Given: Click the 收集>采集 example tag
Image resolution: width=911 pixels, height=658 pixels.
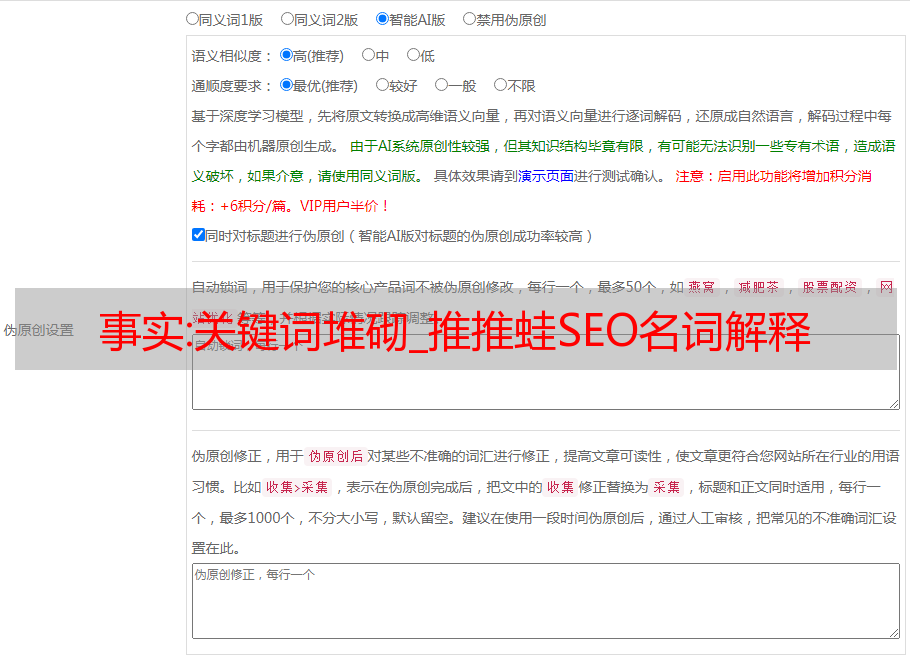Looking at the screenshot, I should click(x=297, y=487).
